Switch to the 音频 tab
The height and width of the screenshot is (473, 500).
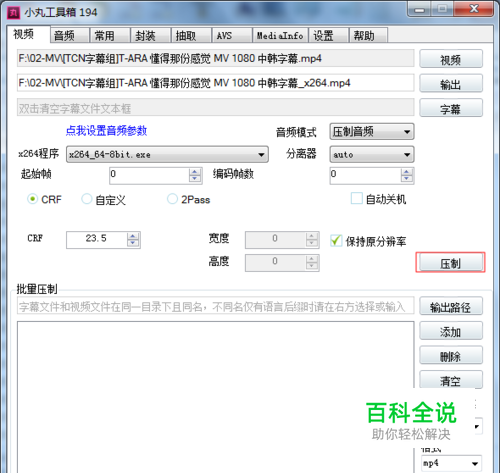point(70,35)
